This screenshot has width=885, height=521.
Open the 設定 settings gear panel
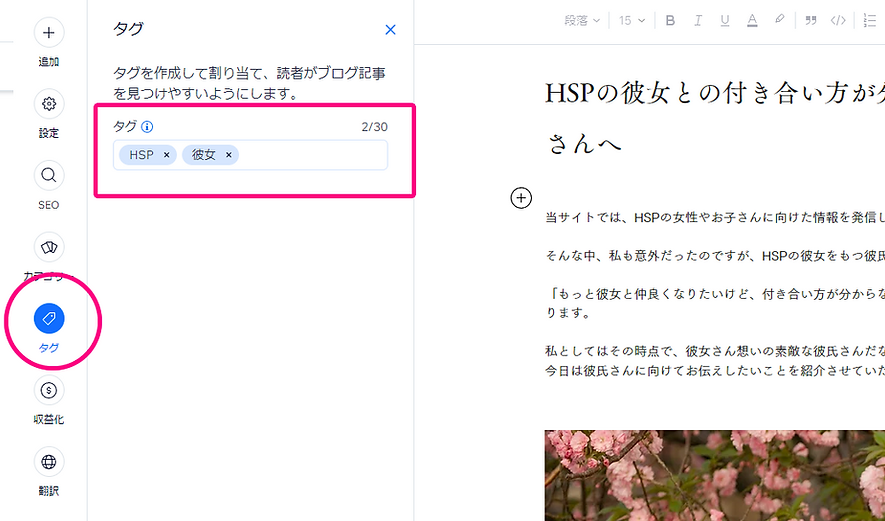tap(49, 104)
